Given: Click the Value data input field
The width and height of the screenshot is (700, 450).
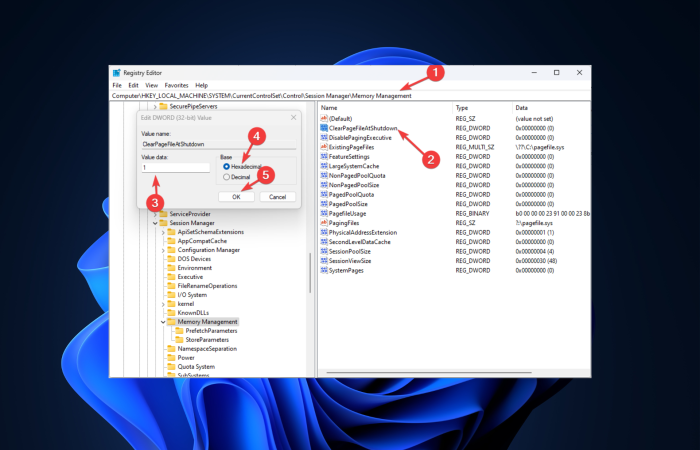Looking at the screenshot, I should click(x=175, y=167).
